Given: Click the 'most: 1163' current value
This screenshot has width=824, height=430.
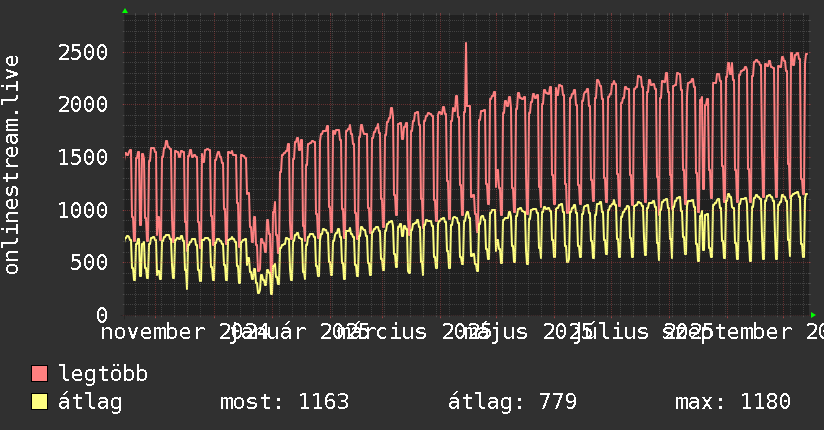Looking at the screenshot, I should (x=284, y=402).
